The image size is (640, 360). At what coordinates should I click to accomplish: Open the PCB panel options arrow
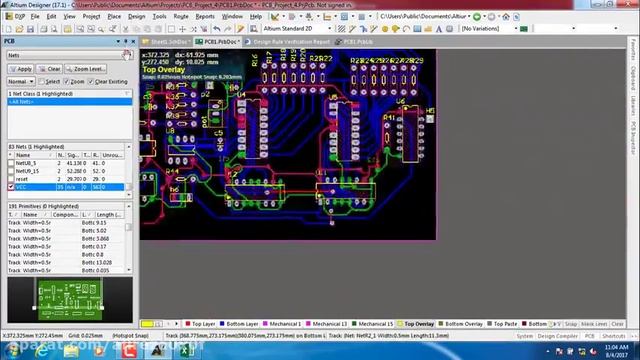pos(118,41)
